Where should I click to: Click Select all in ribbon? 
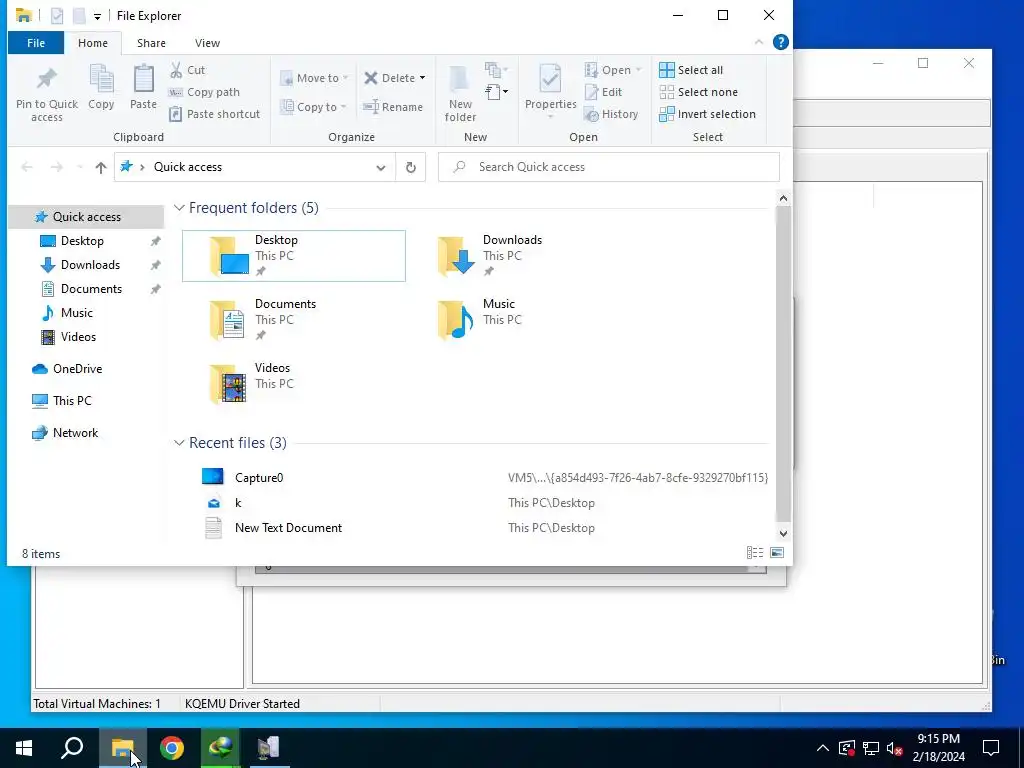click(x=691, y=70)
